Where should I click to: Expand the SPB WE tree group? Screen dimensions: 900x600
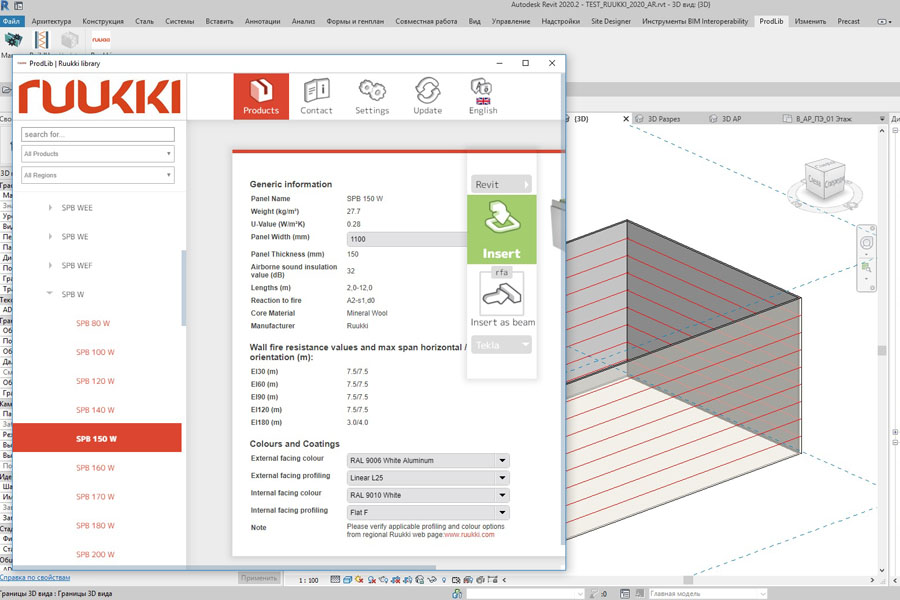click(50, 237)
